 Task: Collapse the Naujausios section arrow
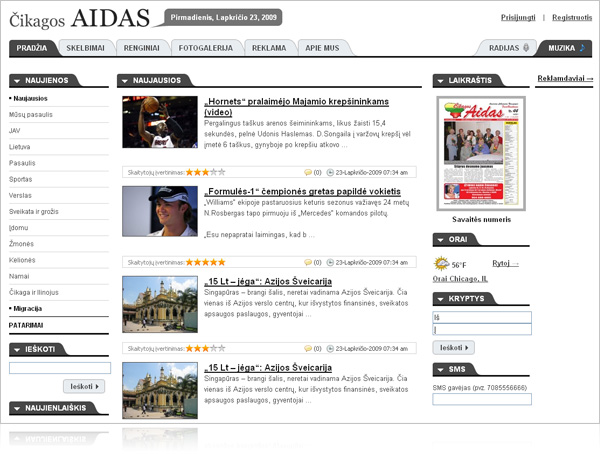click(x=124, y=81)
